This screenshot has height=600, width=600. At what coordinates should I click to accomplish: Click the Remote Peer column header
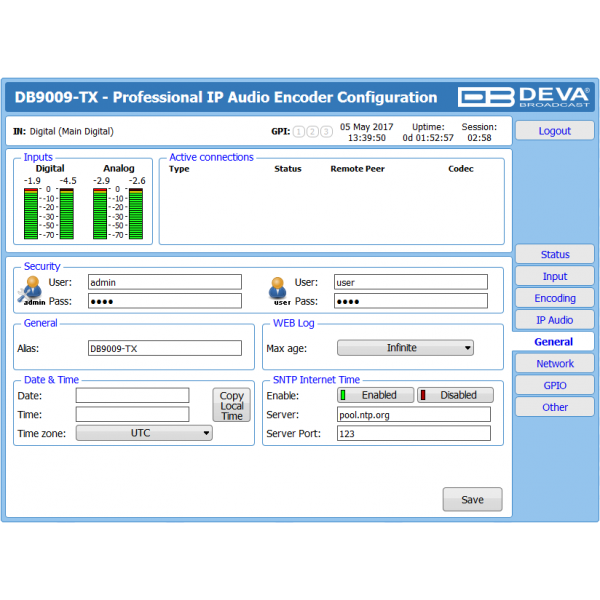(x=357, y=169)
